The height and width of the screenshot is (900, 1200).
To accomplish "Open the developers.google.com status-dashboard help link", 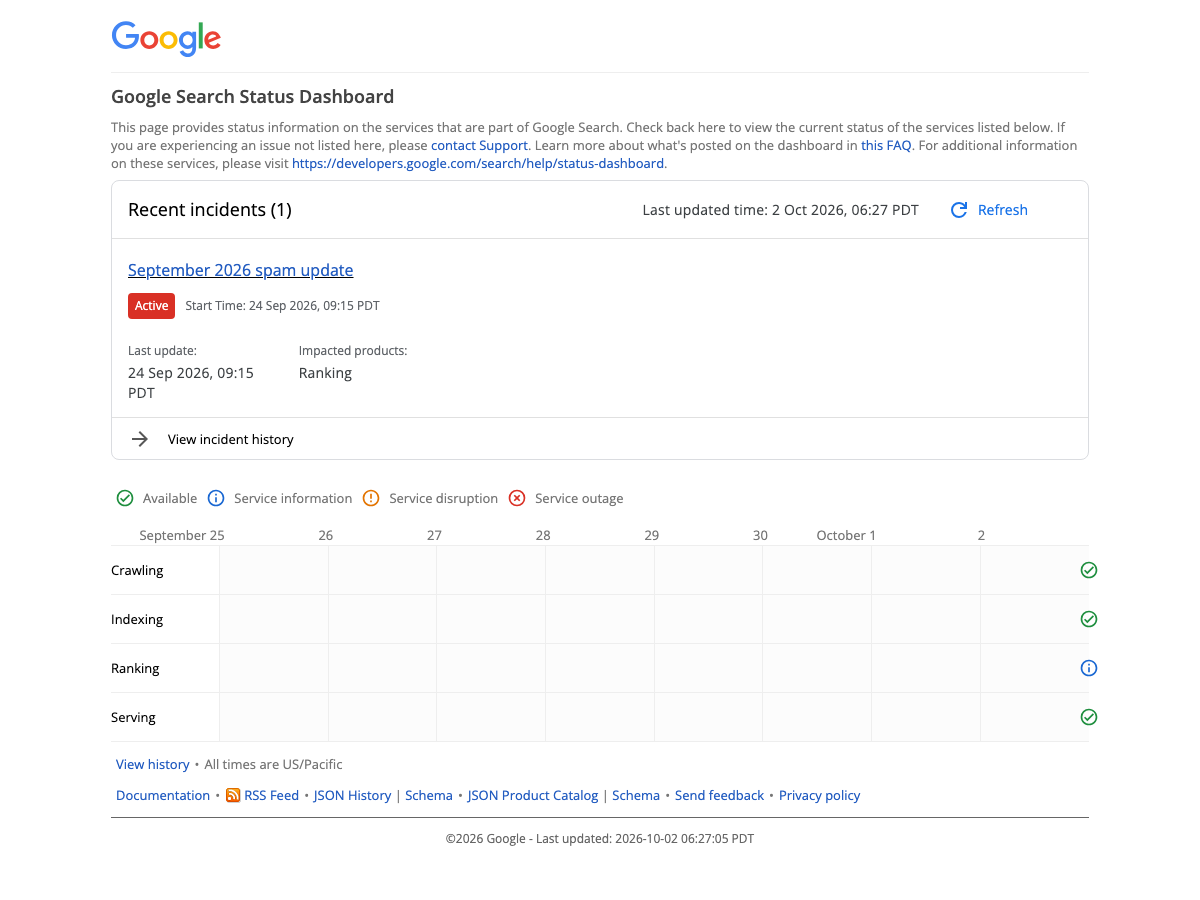I will coord(478,163).
